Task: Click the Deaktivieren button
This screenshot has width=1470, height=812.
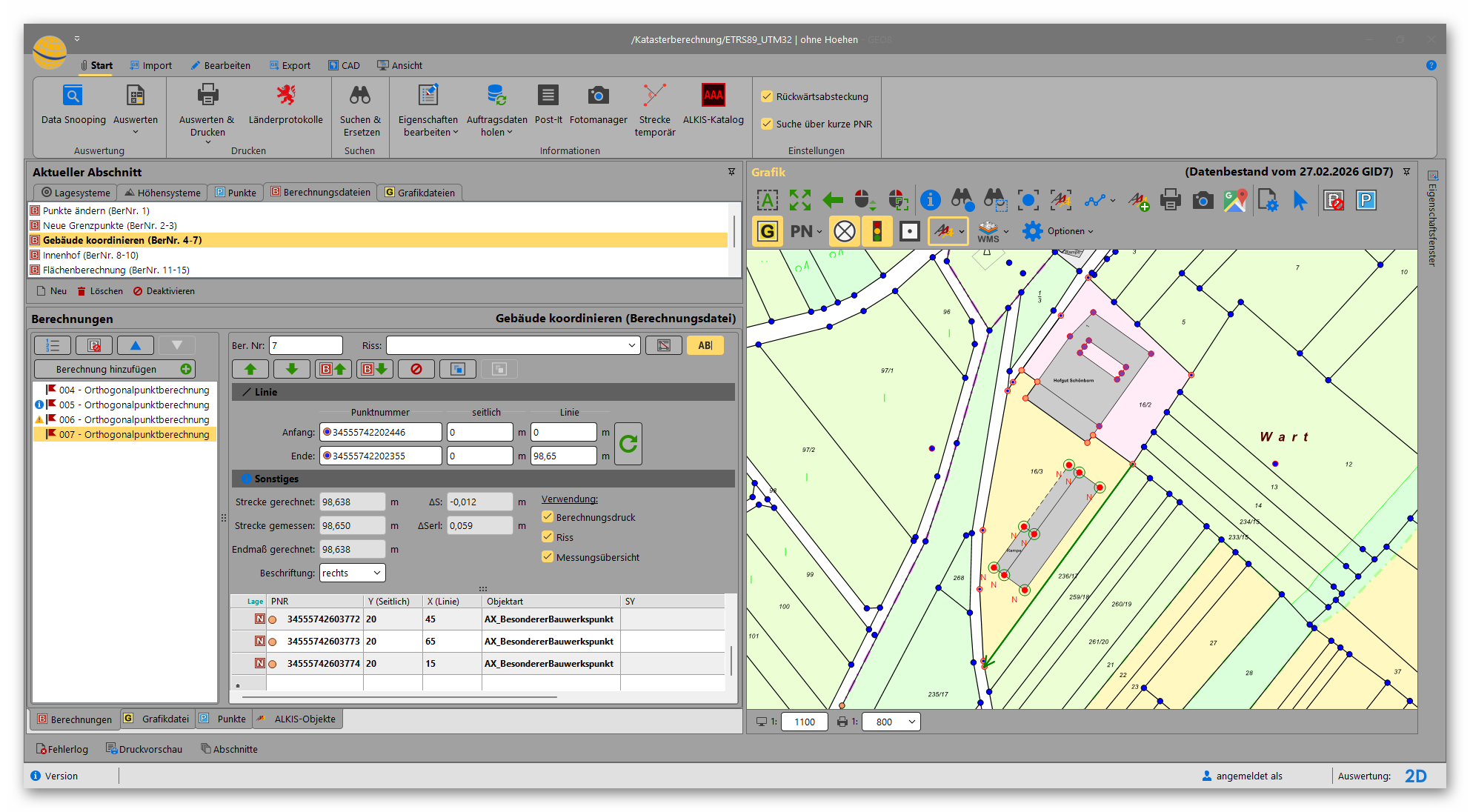Action: pyautogui.click(x=164, y=291)
